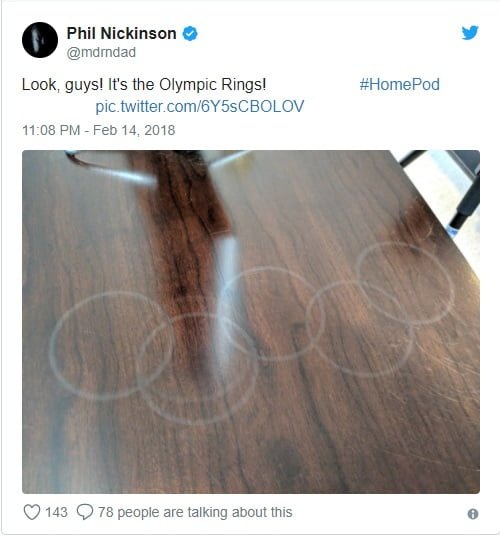Click the rightmost white ring in the photo
This screenshot has width=500, height=537.
tap(405, 283)
